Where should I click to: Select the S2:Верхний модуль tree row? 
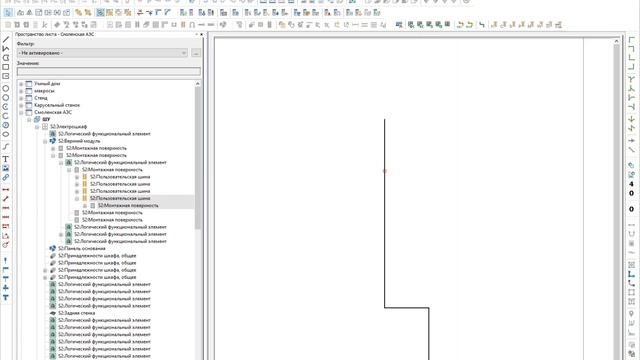79,141
